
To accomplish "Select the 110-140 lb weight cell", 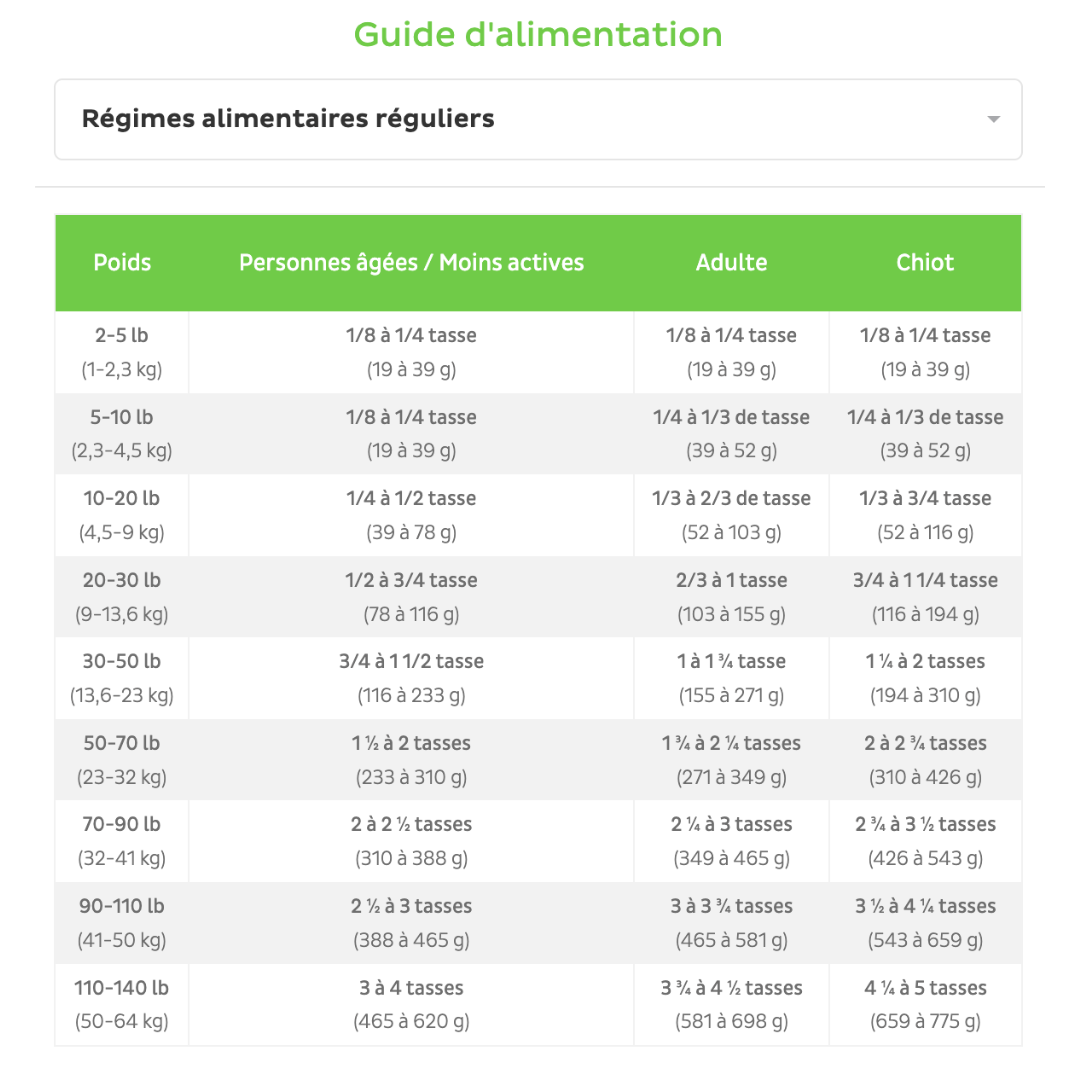I will 122,1004.
